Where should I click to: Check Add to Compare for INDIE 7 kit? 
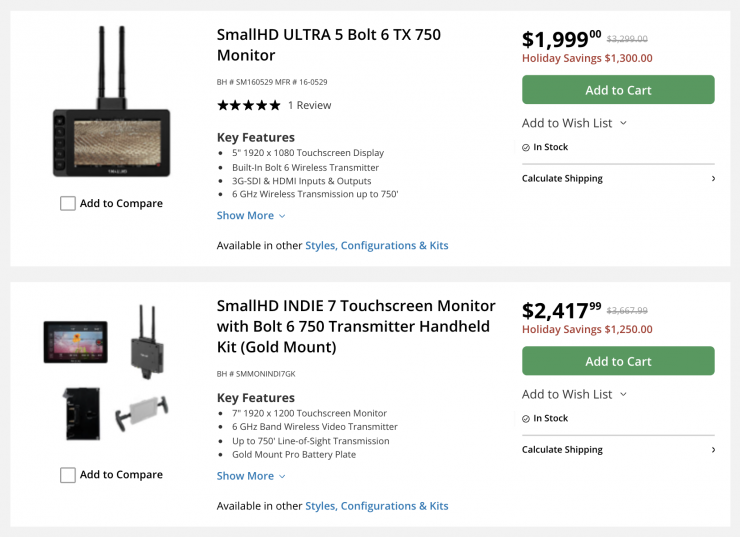point(68,475)
